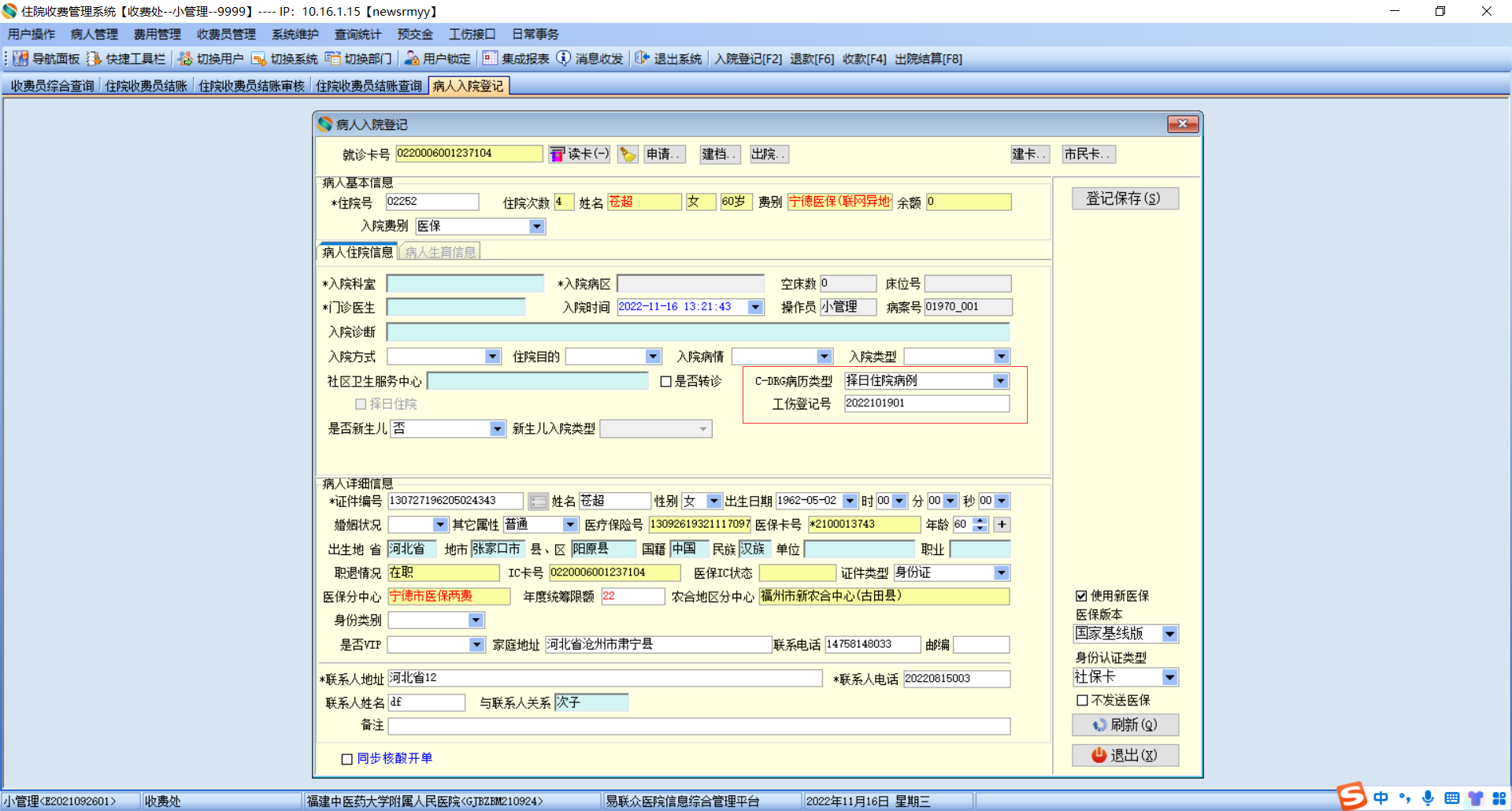Click the 读卡 card reader icon
The height and width of the screenshot is (811, 1512).
pyautogui.click(x=558, y=154)
